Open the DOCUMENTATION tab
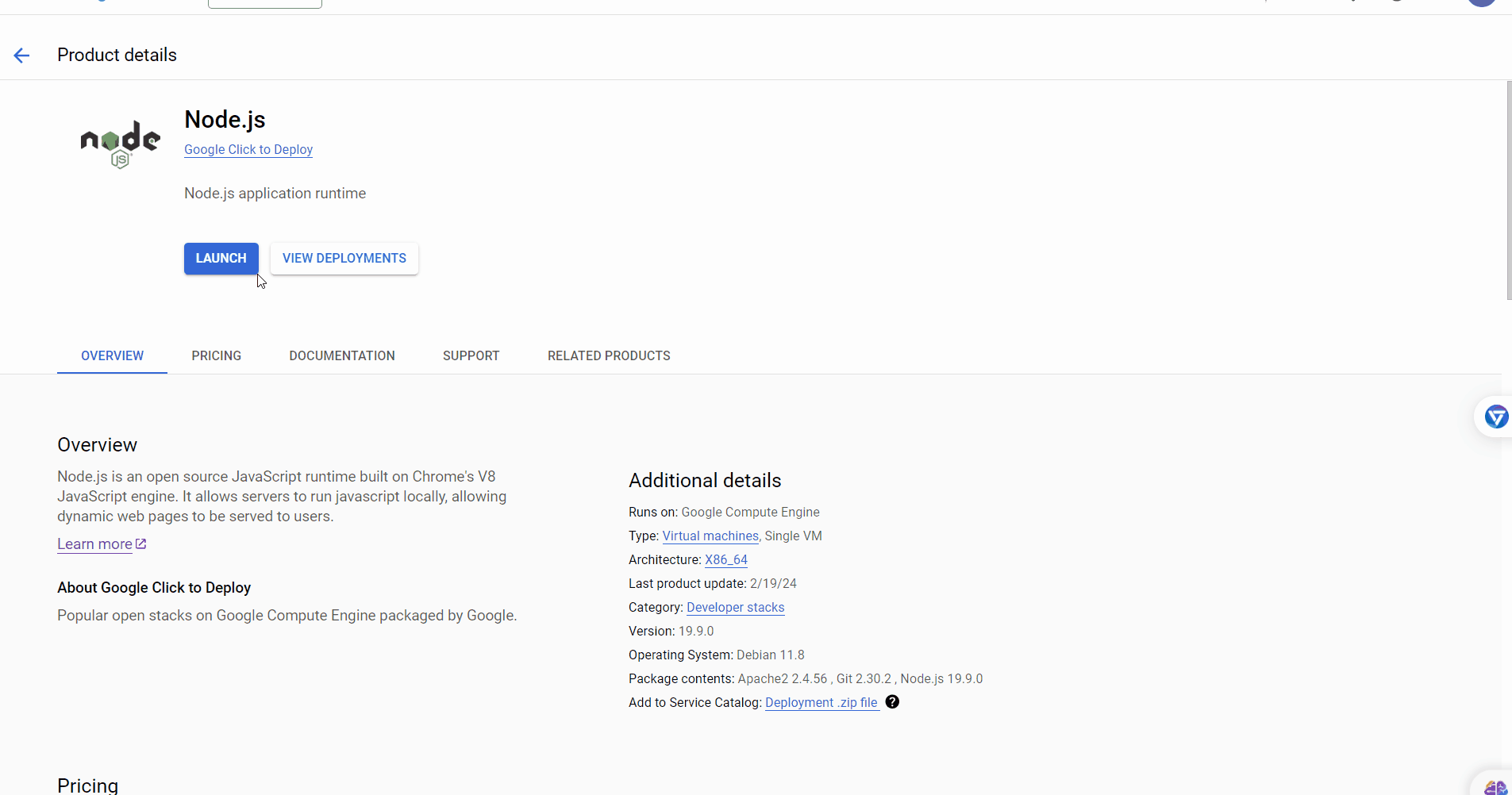1512x795 pixels. pyautogui.click(x=342, y=356)
